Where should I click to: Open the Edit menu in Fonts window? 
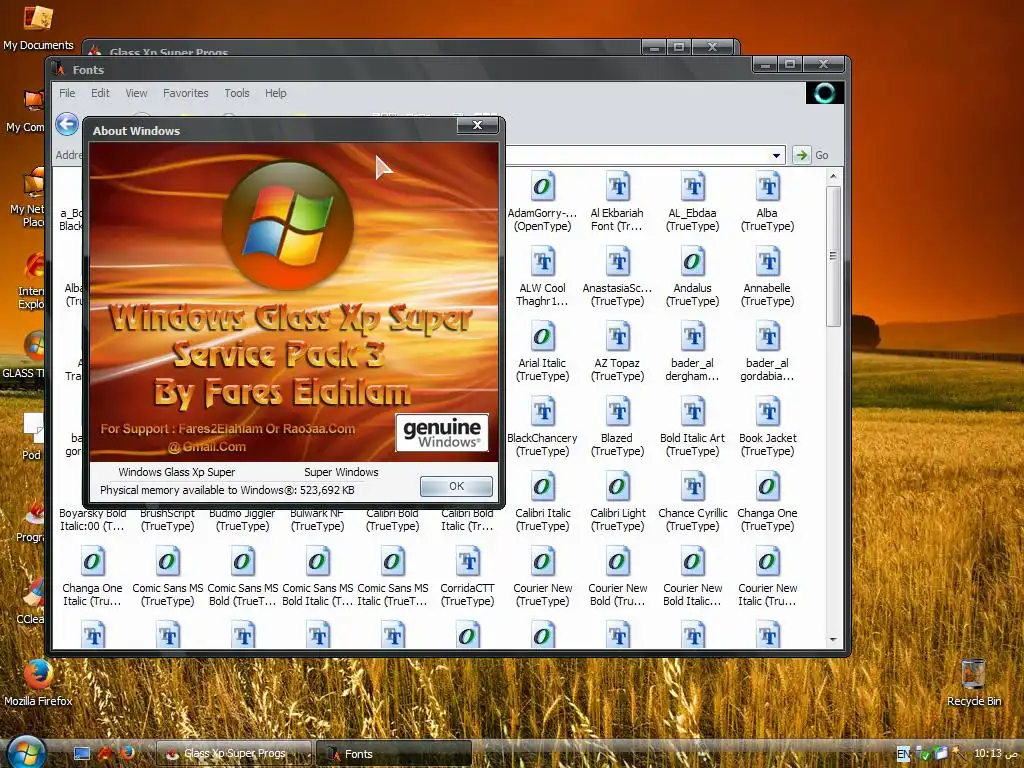pyautogui.click(x=100, y=93)
